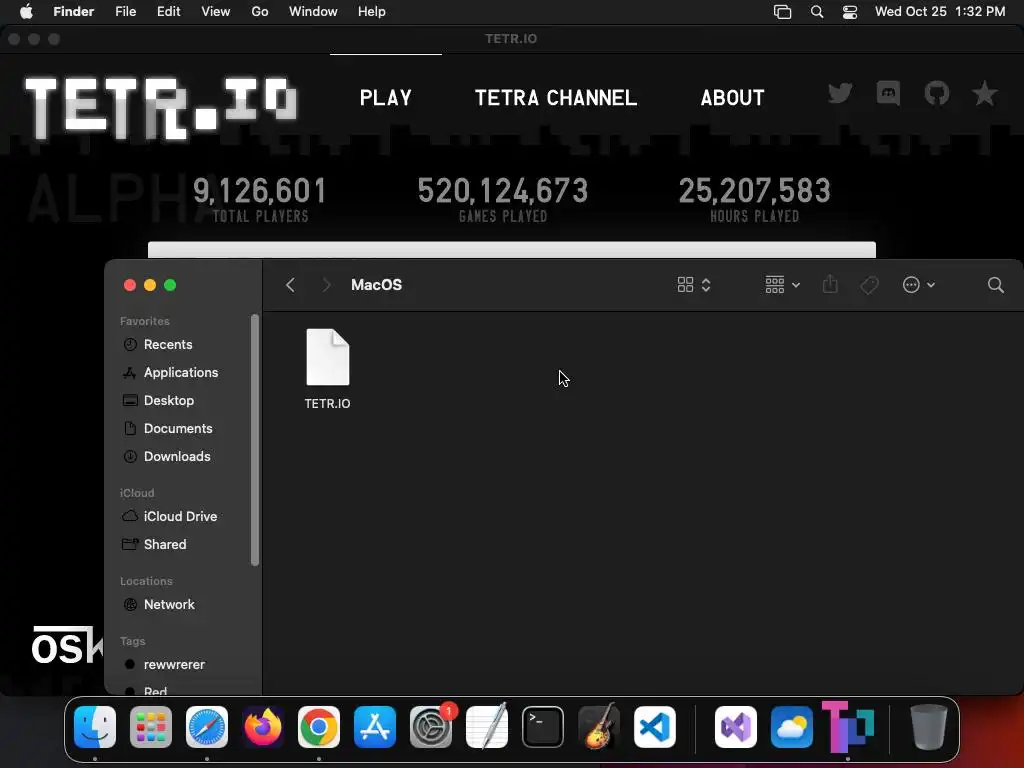The image size is (1024, 768).
Task: Open Safari from the Dock
Action: [207, 727]
